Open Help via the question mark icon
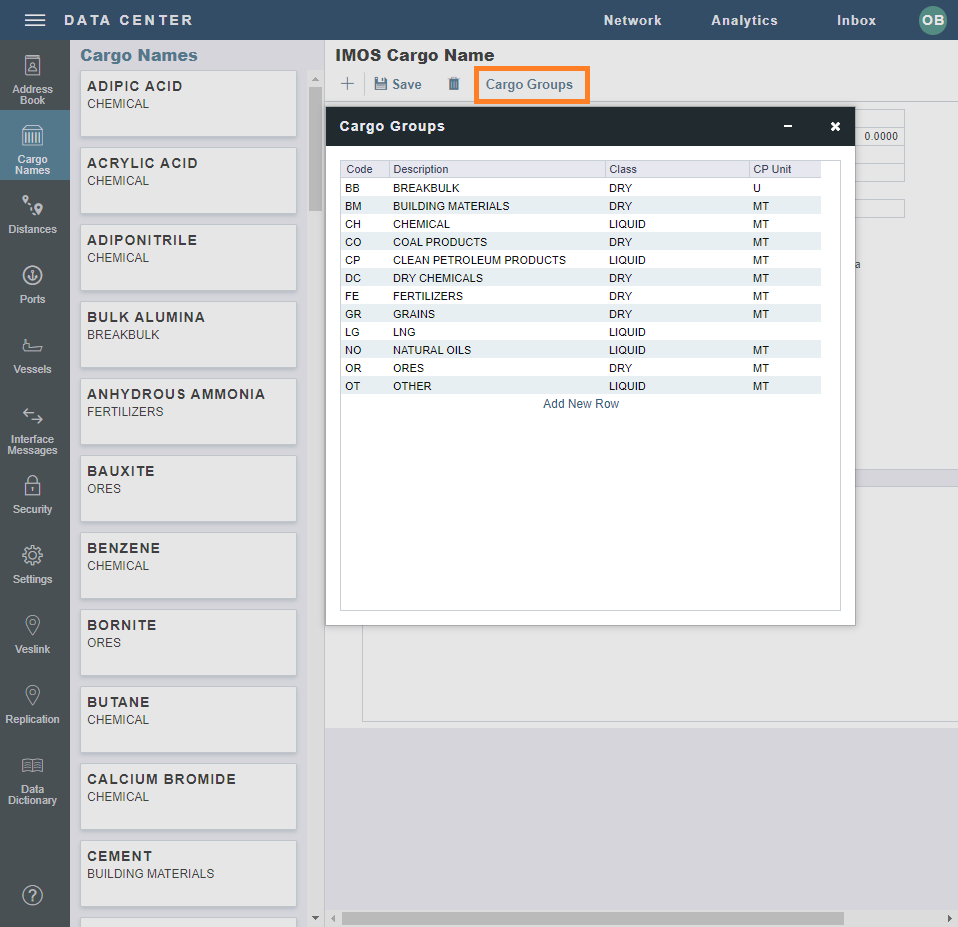958x927 pixels. point(32,895)
